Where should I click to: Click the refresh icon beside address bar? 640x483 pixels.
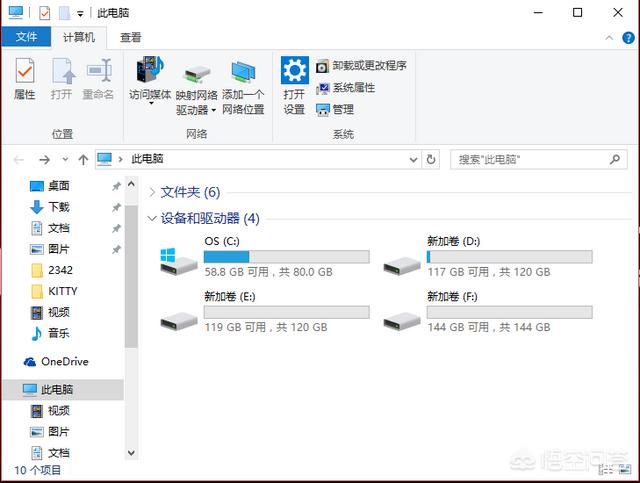click(431, 159)
